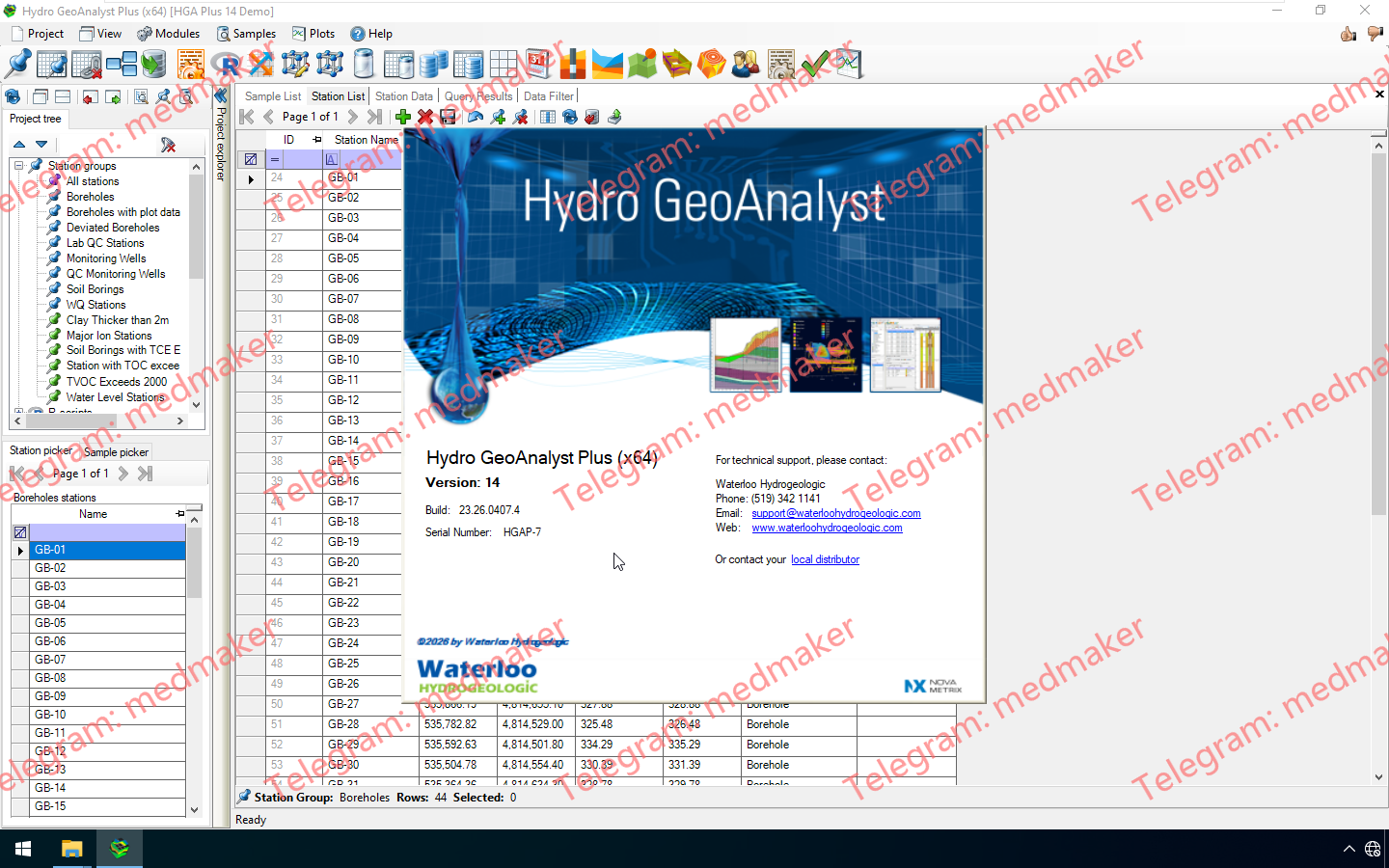1389x868 pixels.
Task: Open the Windows Start menu
Action: pos(23,850)
